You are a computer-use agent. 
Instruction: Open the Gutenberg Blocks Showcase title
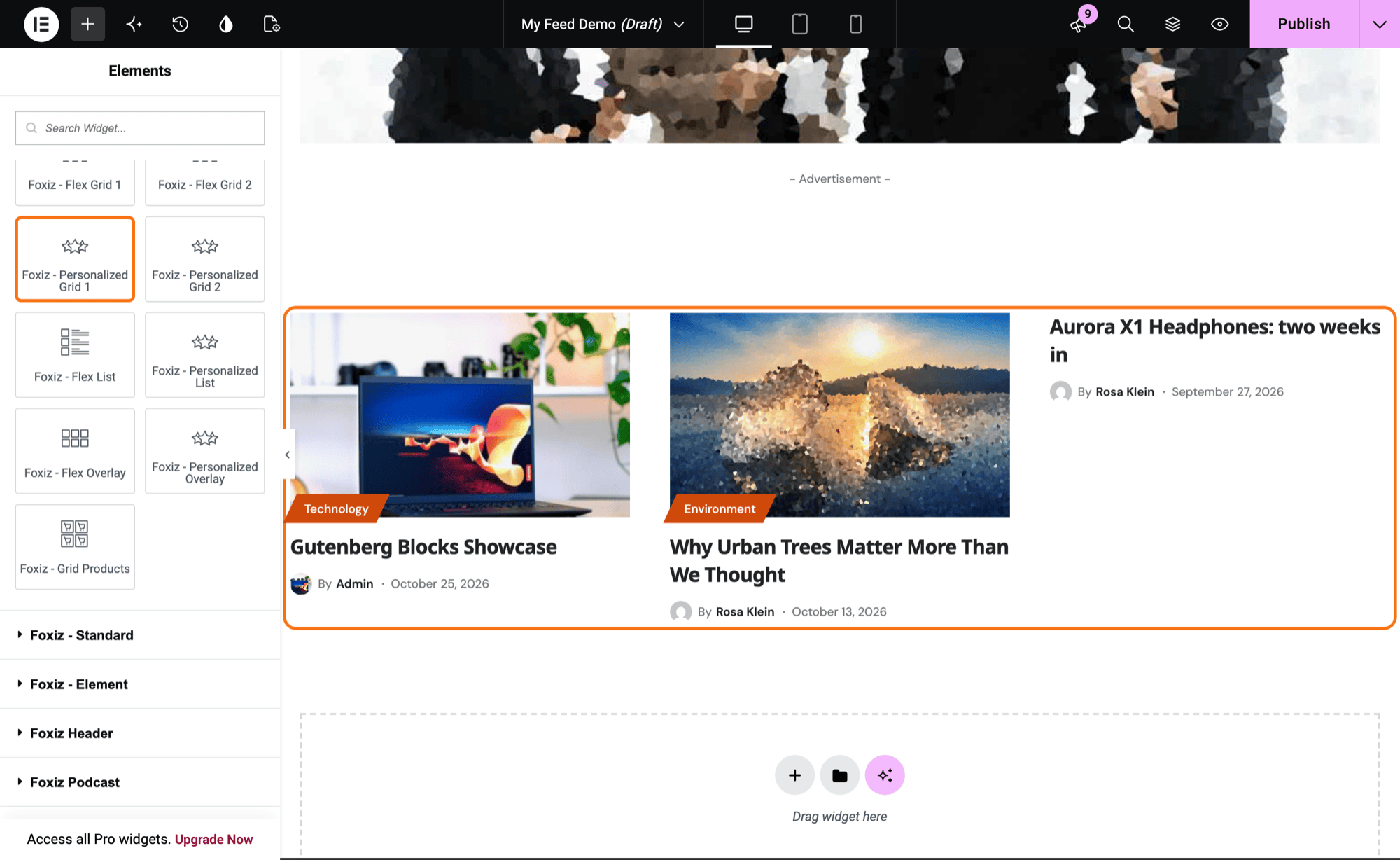click(423, 547)
